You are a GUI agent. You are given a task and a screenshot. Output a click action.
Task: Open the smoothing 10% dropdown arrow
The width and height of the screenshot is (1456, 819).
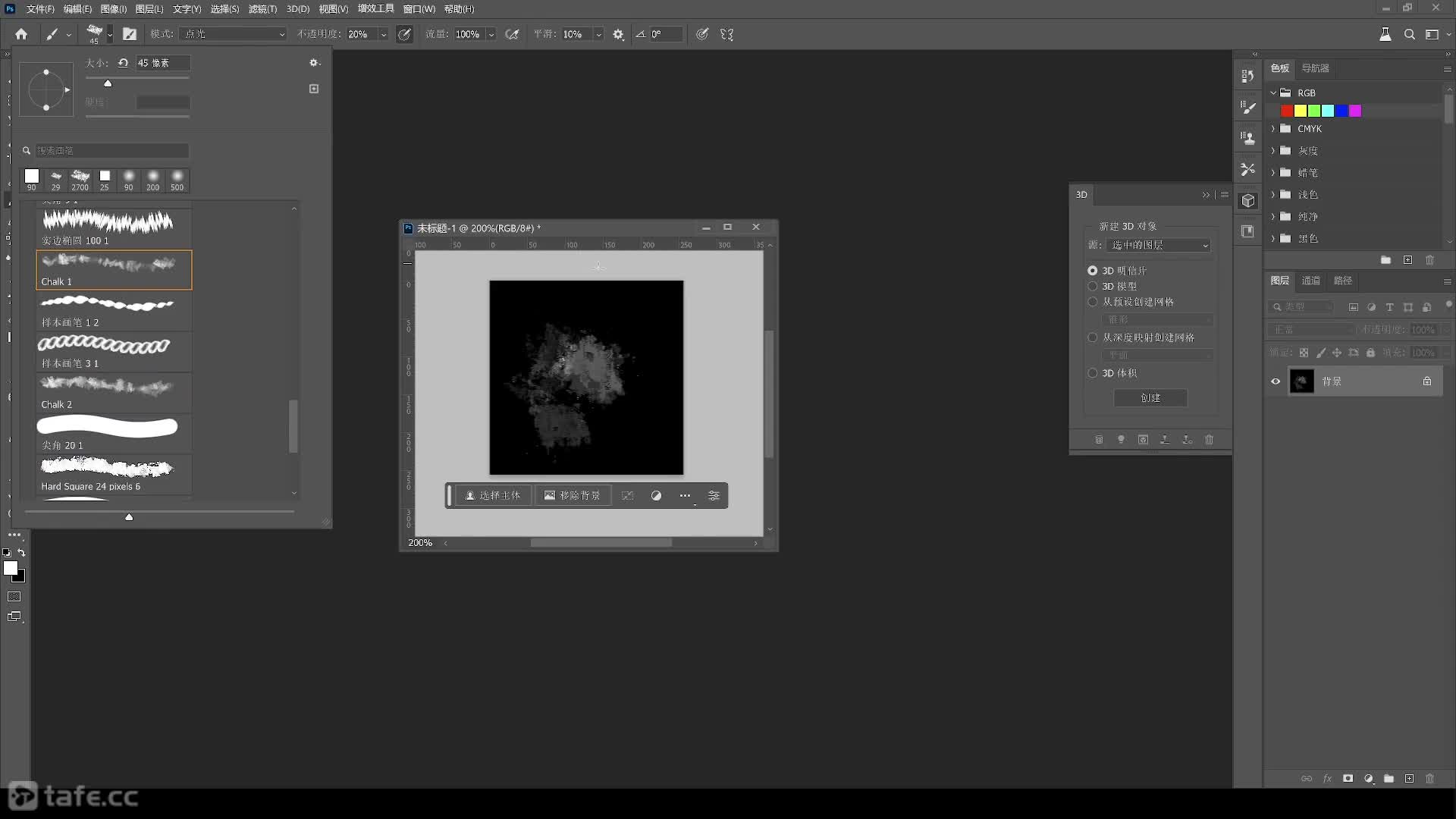click(598, 34)
